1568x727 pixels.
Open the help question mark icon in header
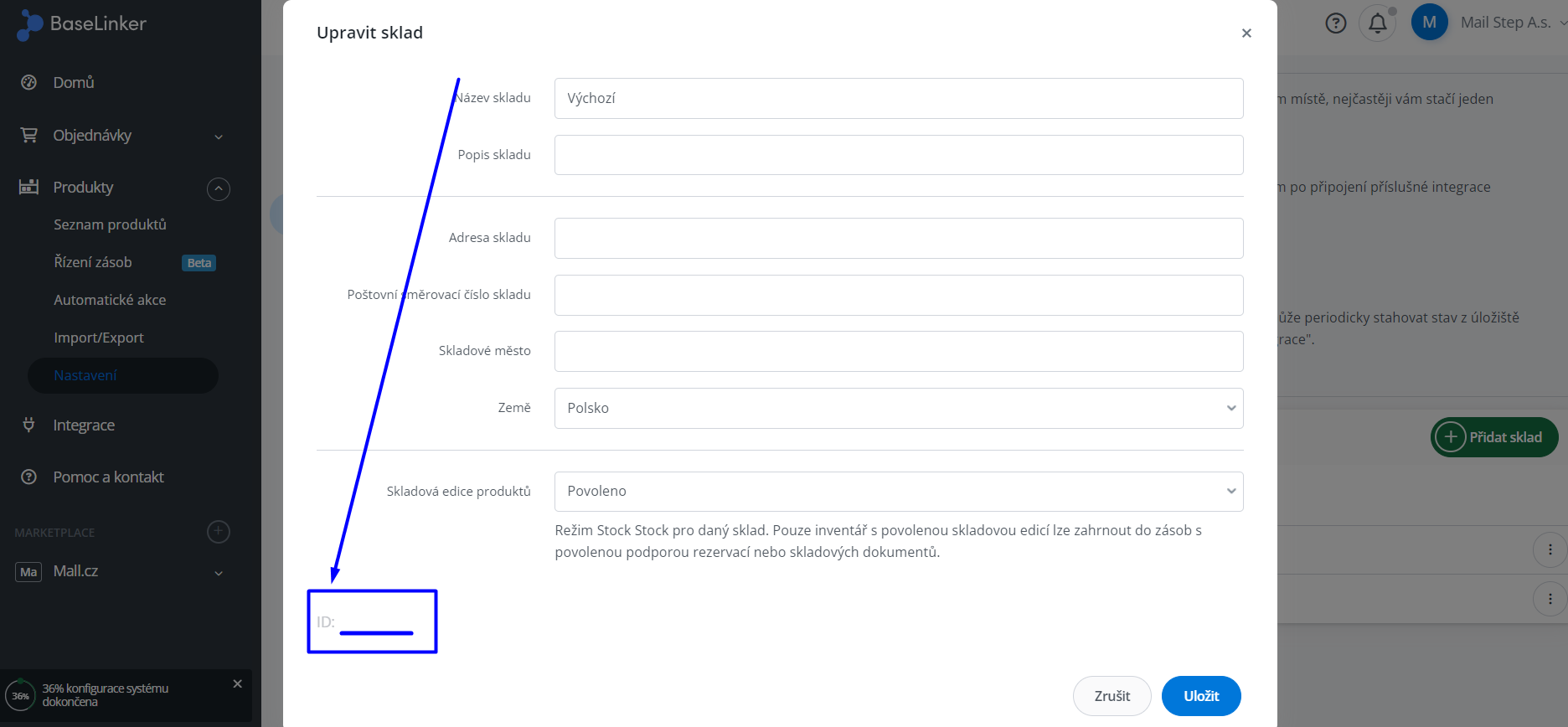click(x=1336, y=23)
